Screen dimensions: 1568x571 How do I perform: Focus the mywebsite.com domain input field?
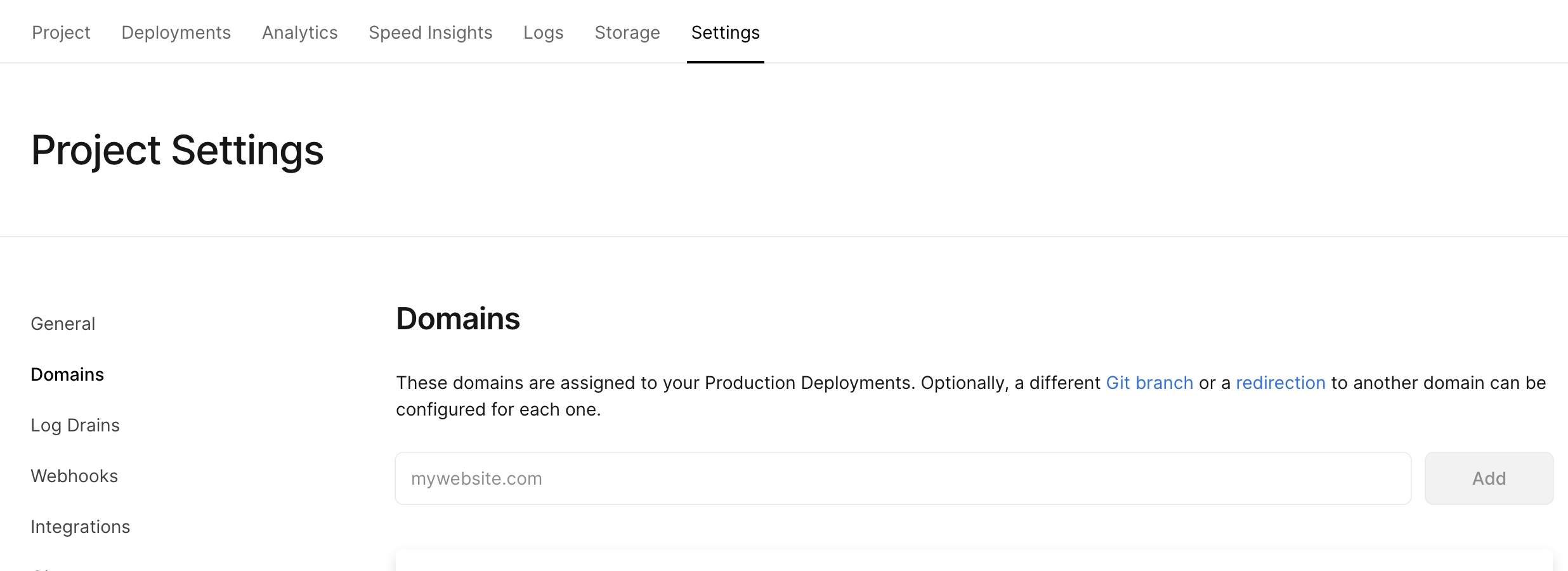tap(903, 478)
